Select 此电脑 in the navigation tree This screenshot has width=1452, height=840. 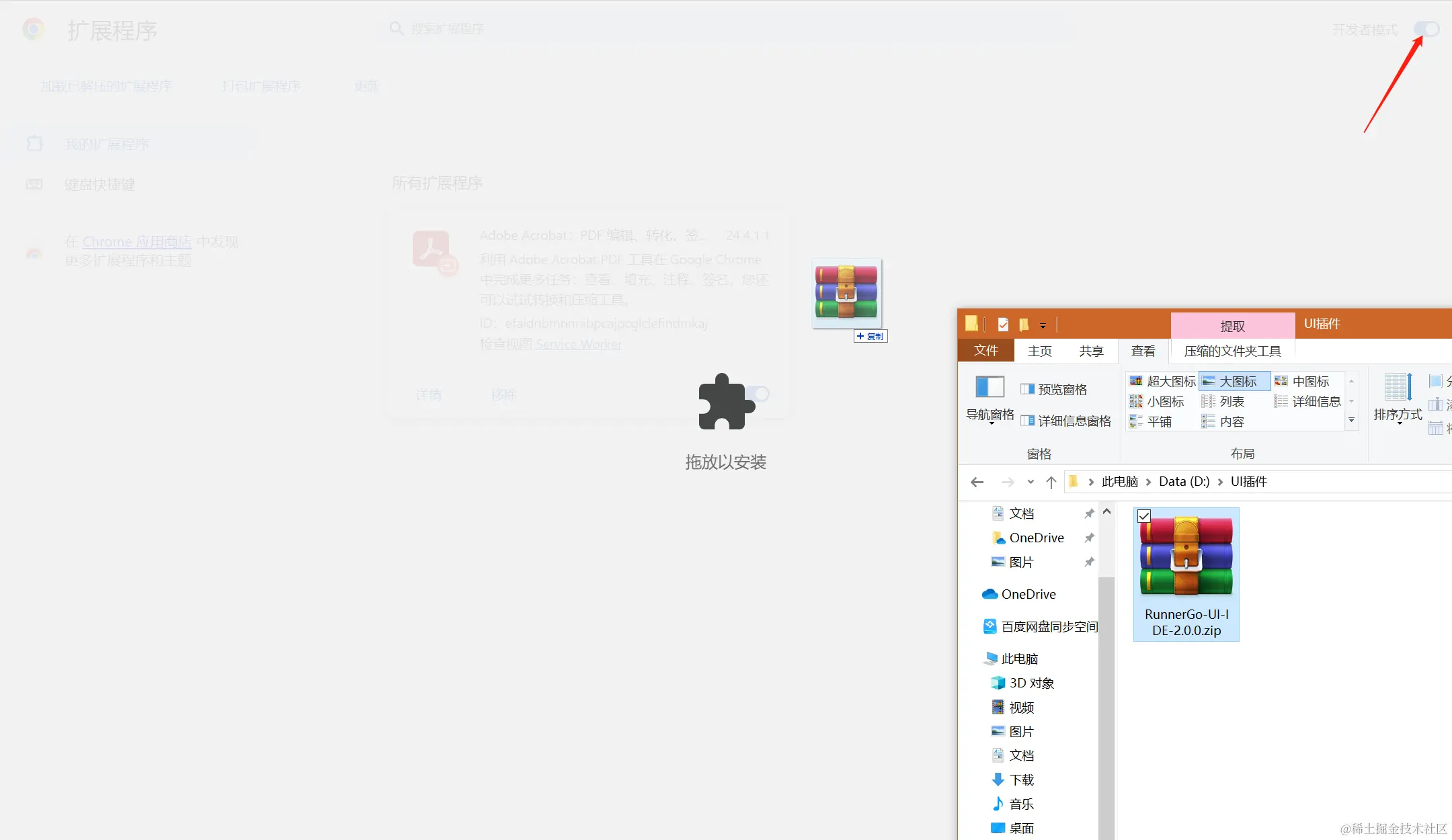pyautogui.click(x=1019, y=659)
